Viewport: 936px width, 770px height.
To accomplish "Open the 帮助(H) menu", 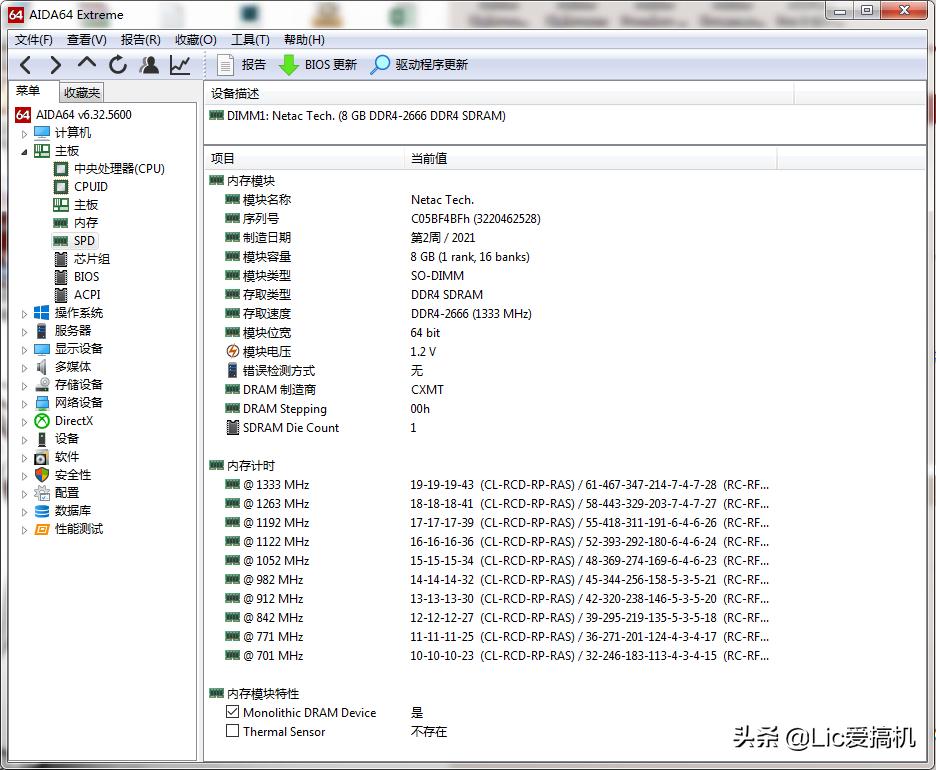I will 304,39.
